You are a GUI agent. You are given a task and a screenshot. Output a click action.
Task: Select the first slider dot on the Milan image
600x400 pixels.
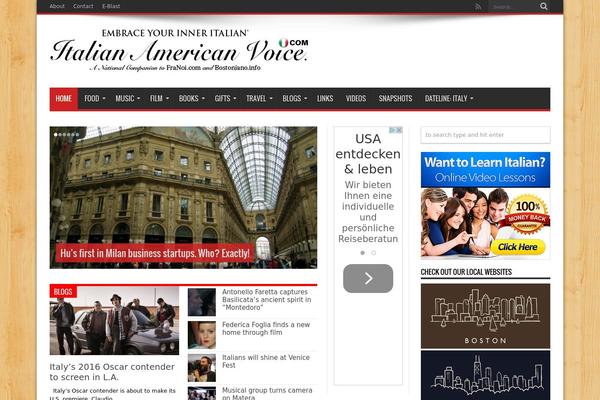(56, 135)
